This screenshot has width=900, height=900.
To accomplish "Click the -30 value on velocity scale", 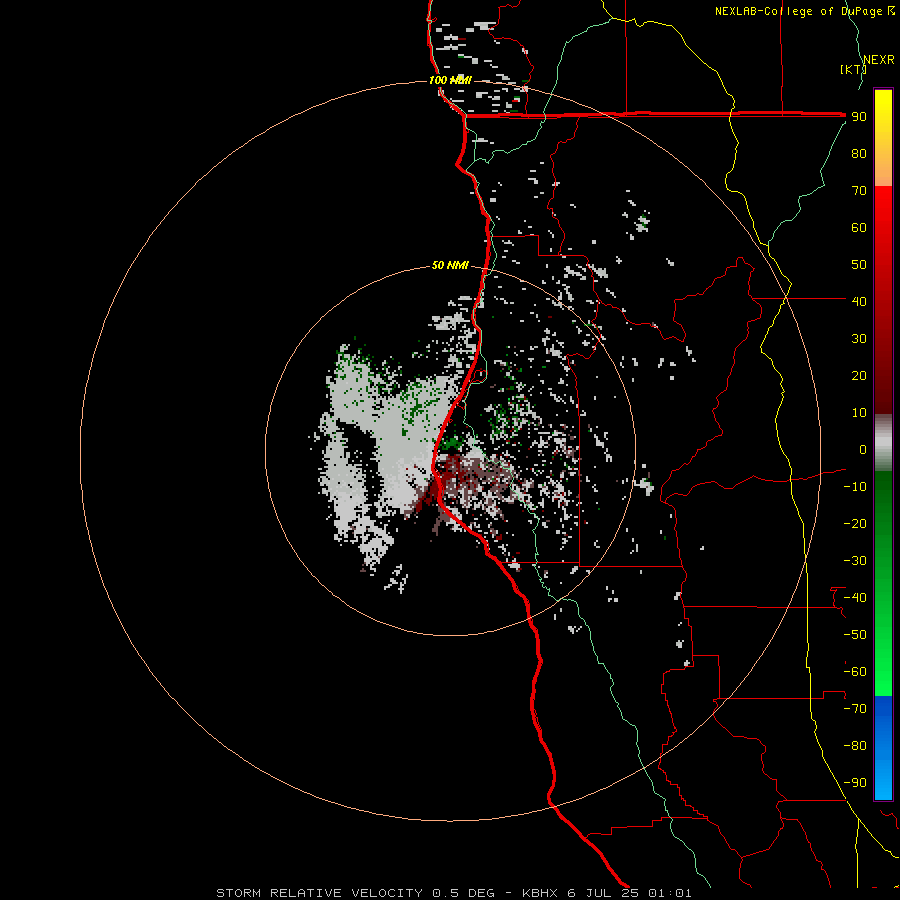I will [855, 561].
